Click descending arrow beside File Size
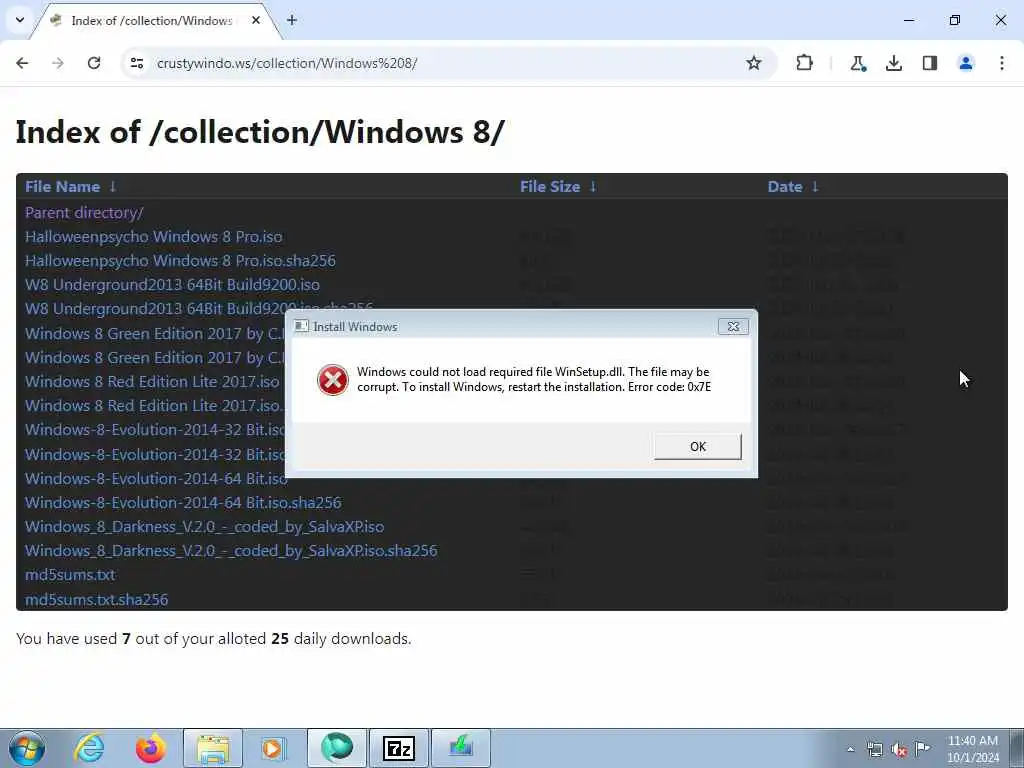 (x=593, y=187)
